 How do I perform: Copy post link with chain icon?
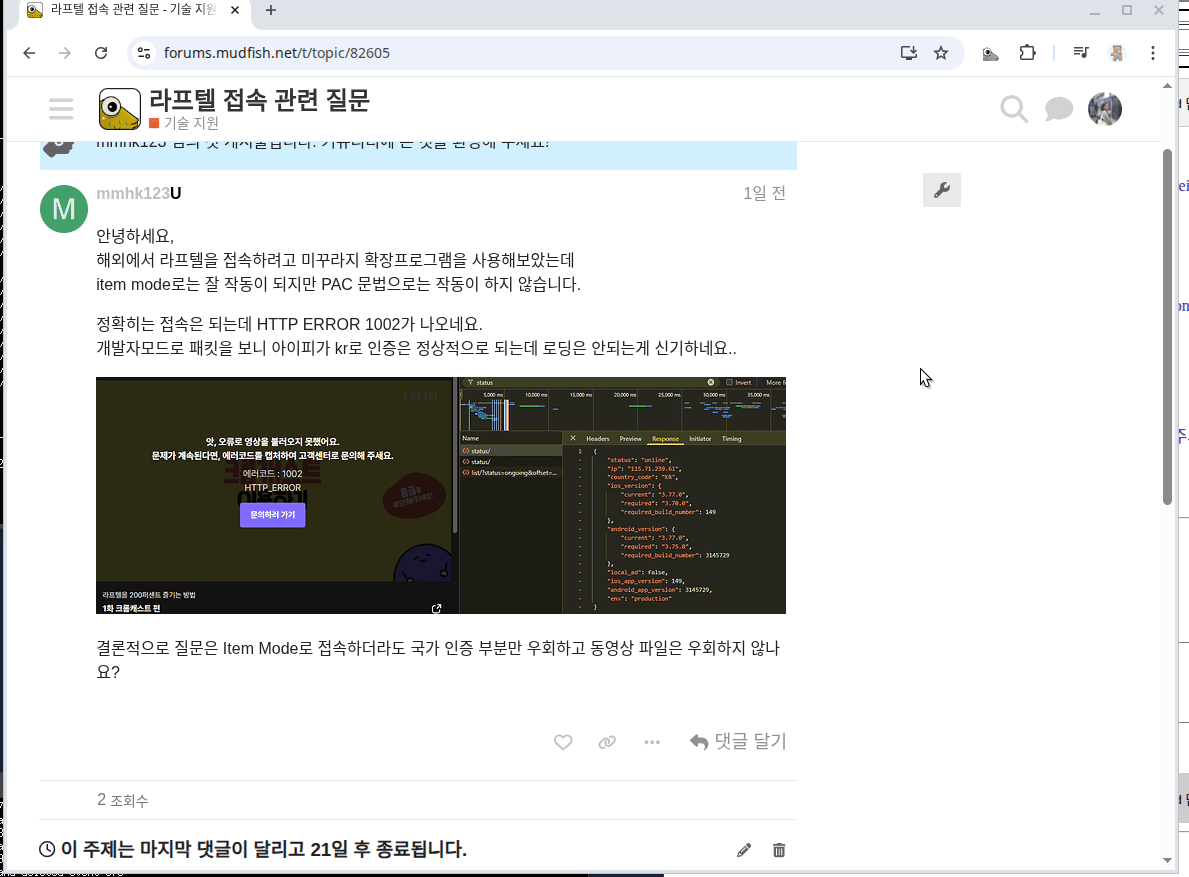(x=607, y=742)
